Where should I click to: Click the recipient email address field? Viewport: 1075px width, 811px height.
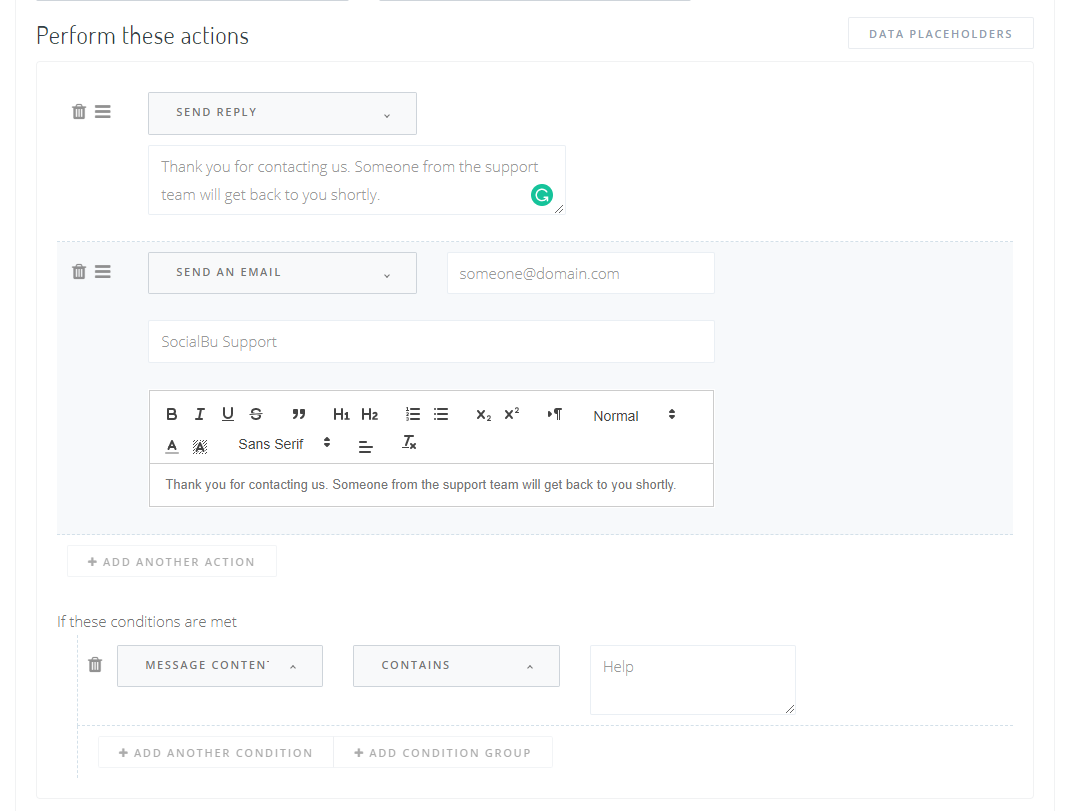pyautogui.click(x=580, y=273)
